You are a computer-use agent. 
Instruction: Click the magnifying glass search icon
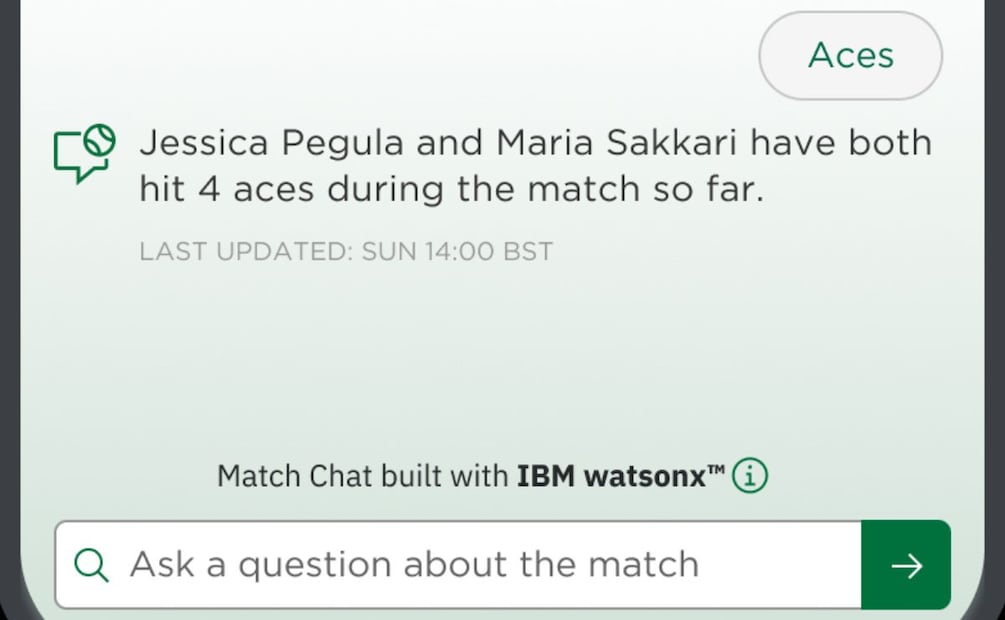(92, 565)
